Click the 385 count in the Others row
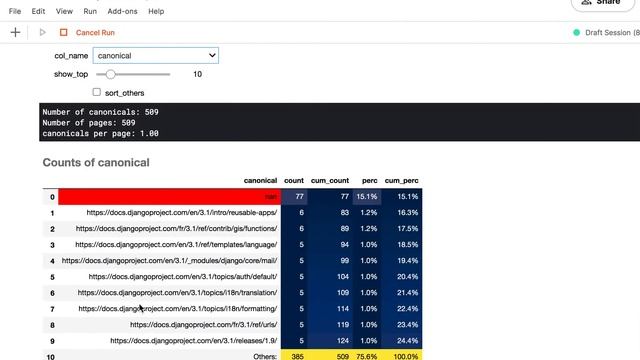This screenshot has width=640, height=360. [298, 356]
